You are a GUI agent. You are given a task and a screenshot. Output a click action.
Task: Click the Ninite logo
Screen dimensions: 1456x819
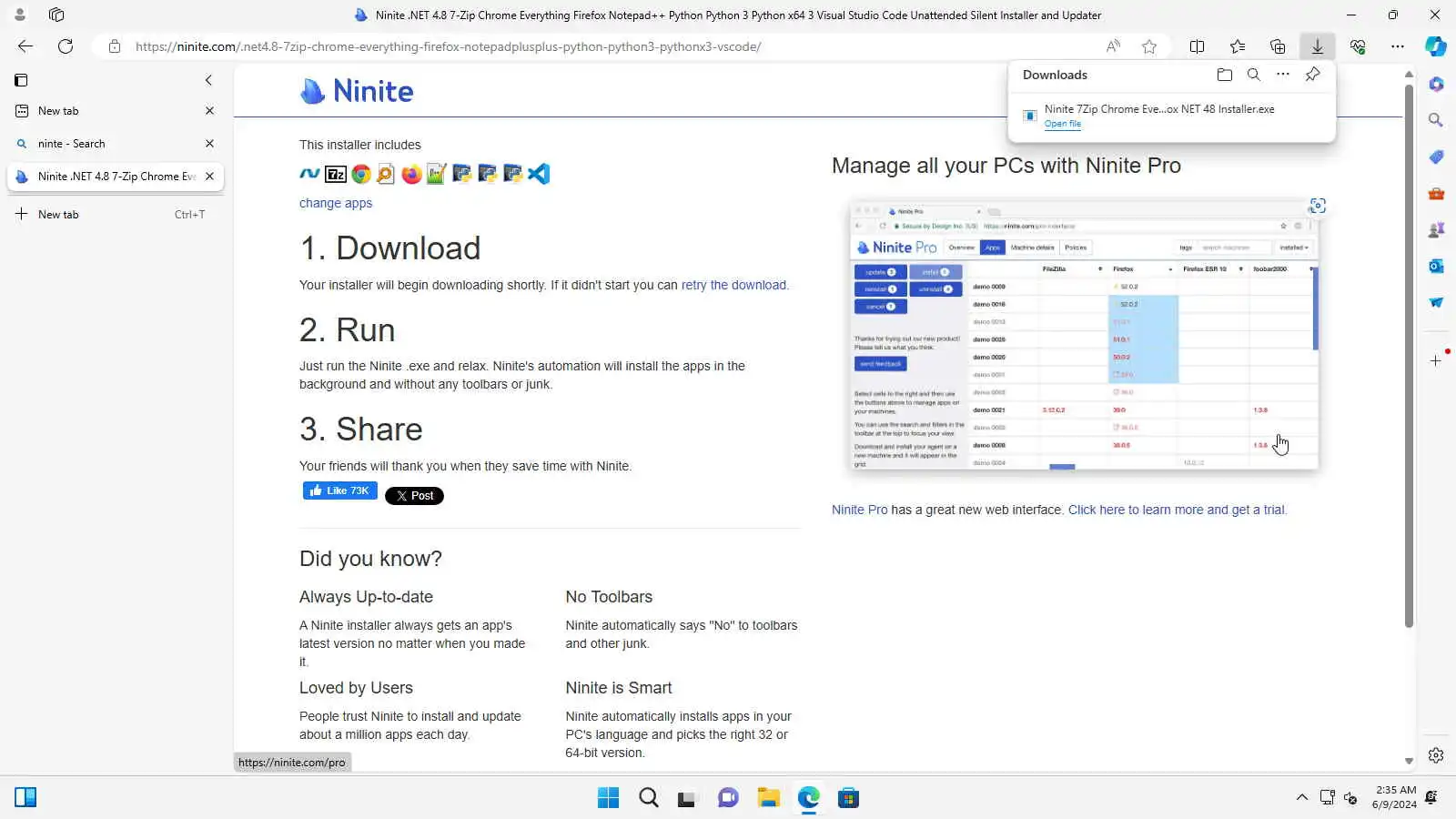pos(357,91)
